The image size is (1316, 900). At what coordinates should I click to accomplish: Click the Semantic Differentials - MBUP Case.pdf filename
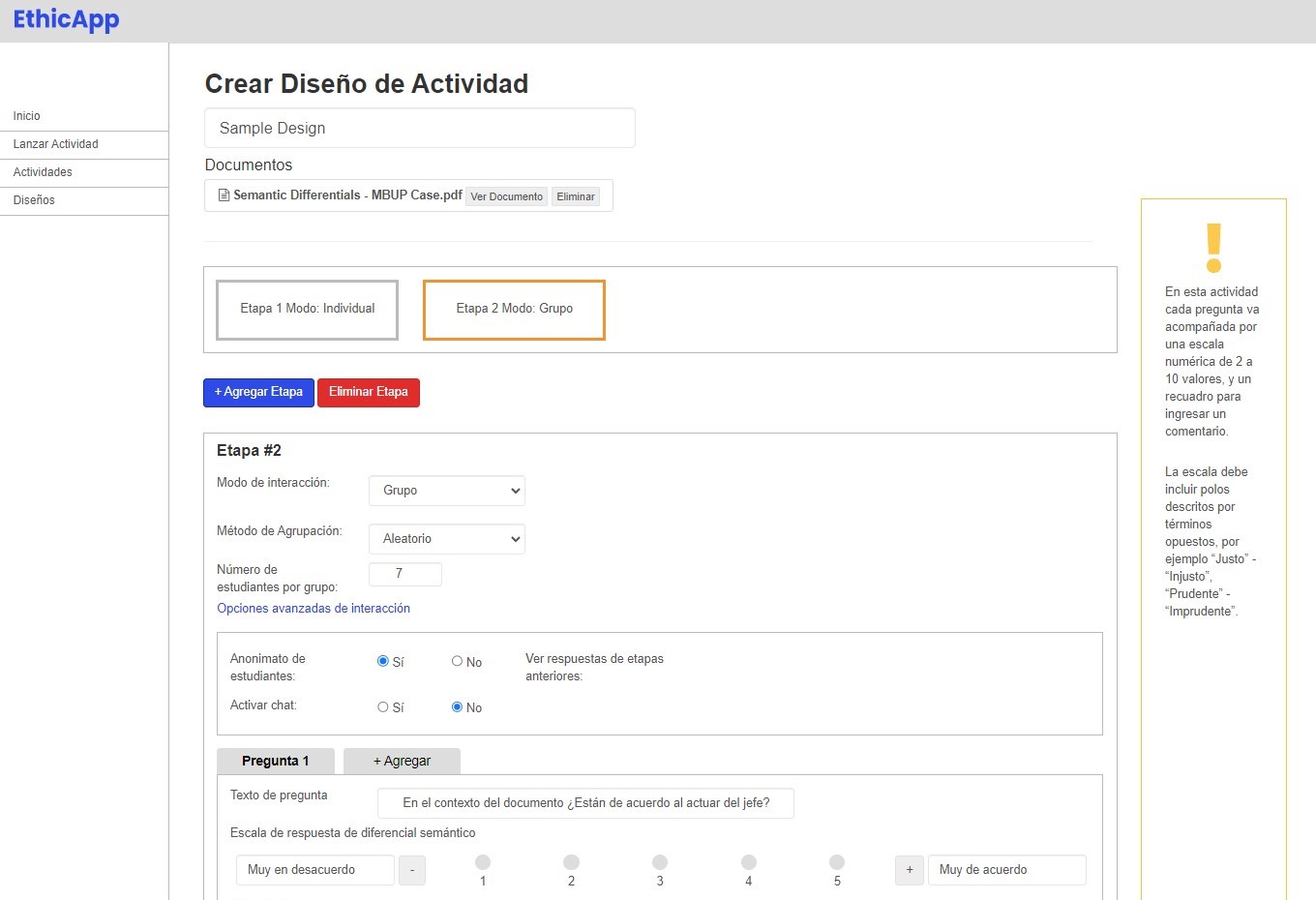(x=347, y=195)
